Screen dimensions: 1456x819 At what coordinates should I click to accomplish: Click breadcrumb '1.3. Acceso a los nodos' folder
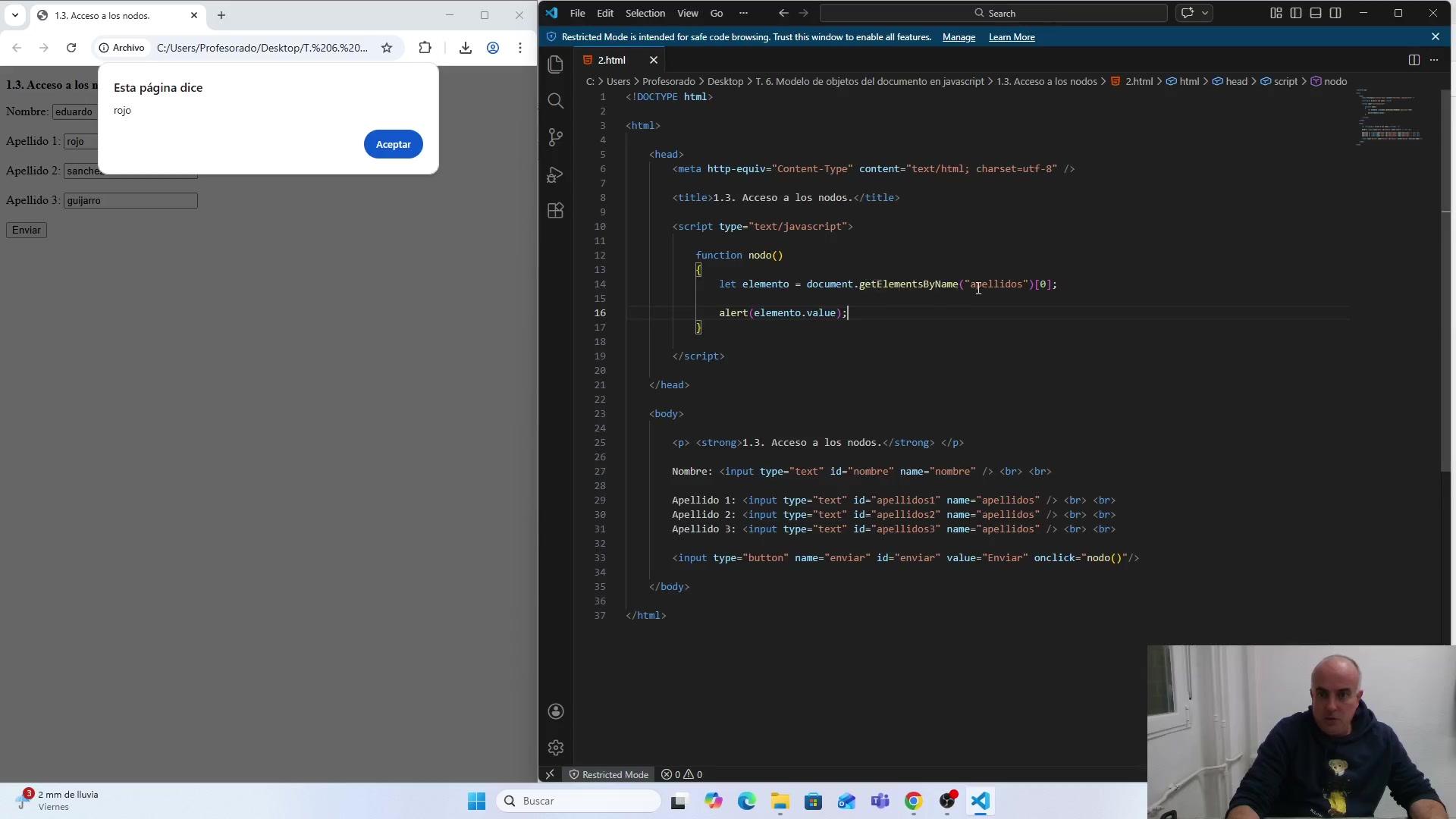tap(1046, 81)
